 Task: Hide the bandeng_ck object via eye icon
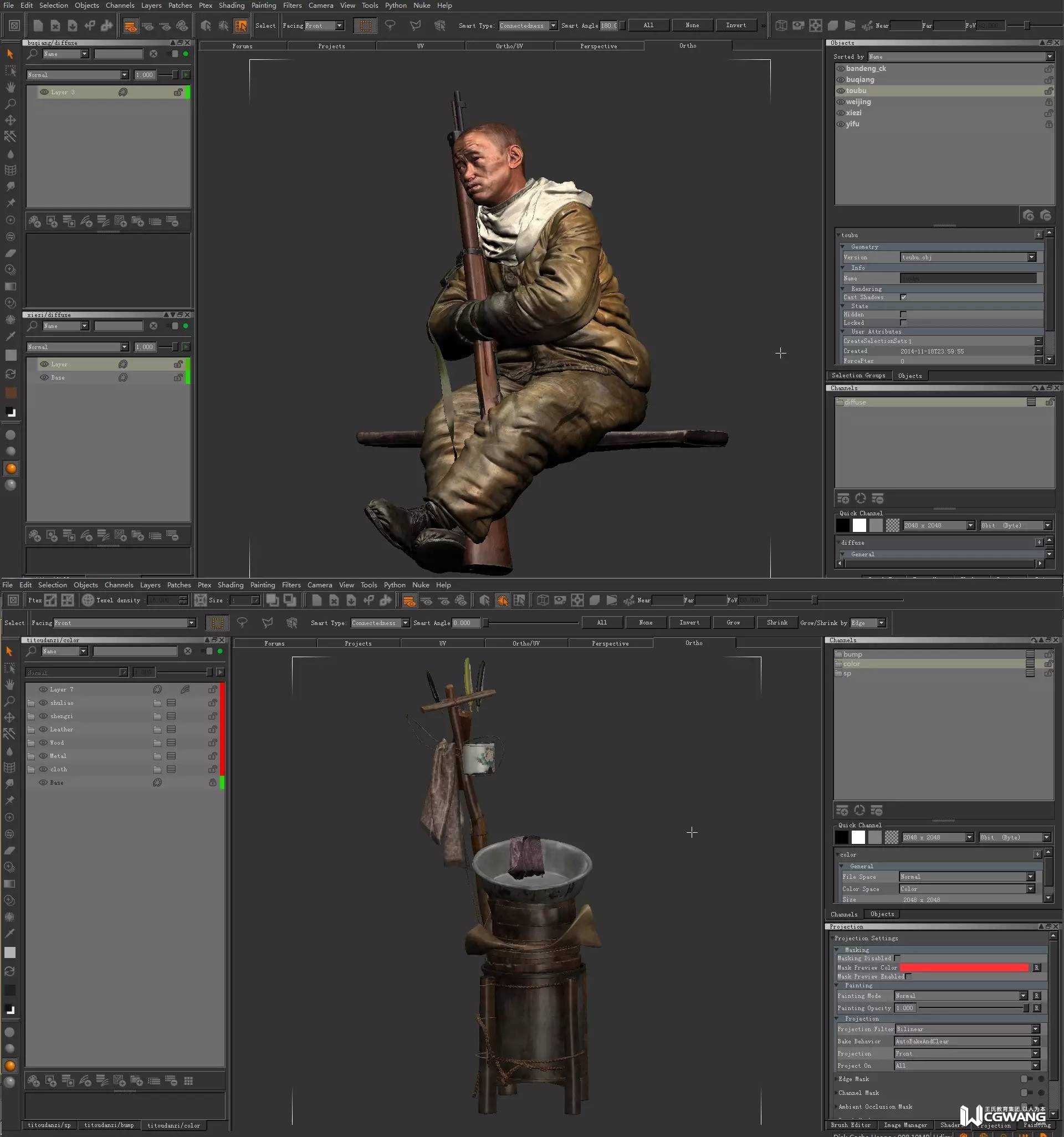coord(840,69)
